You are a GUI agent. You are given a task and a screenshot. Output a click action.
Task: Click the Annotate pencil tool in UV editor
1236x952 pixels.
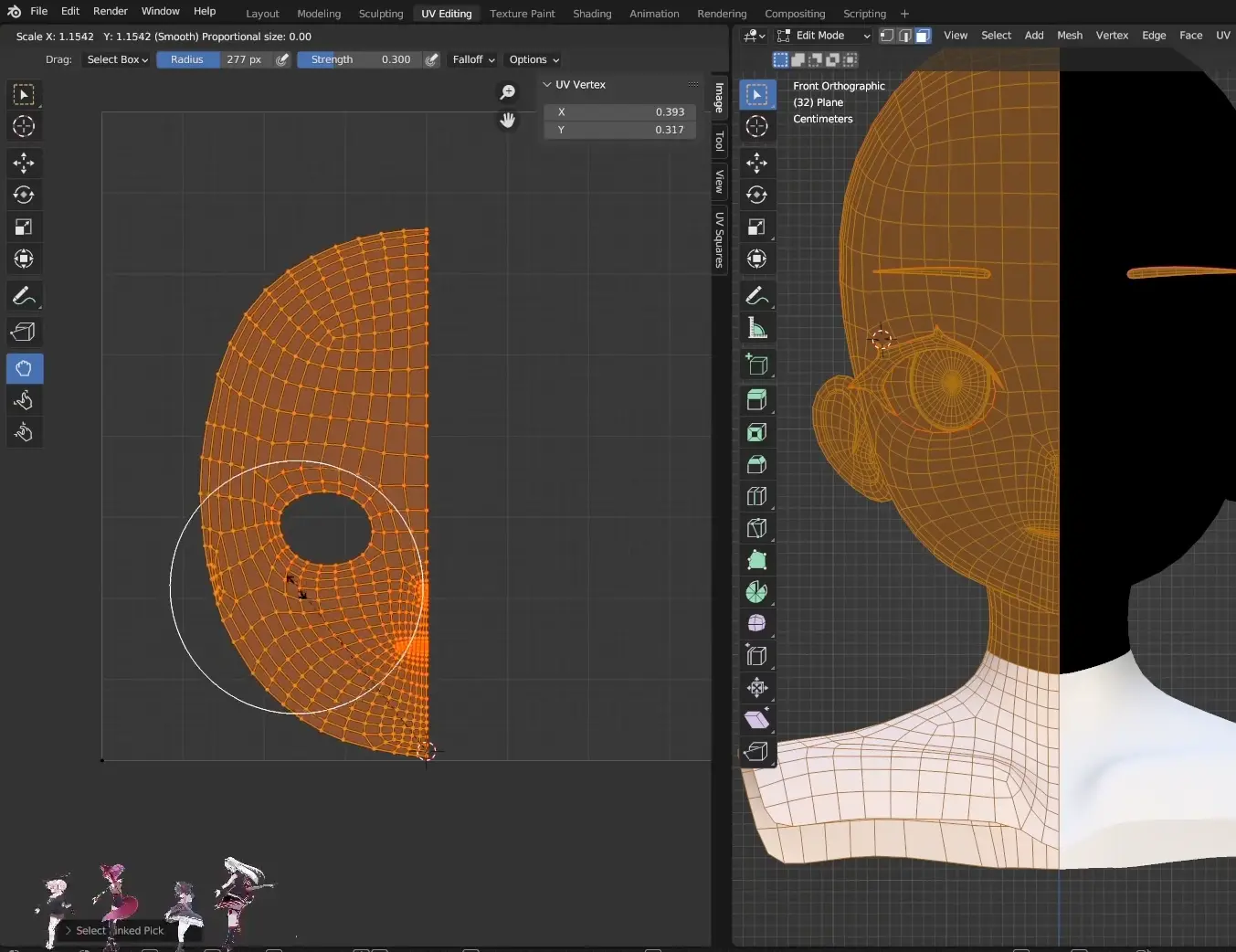tap(24, 296)
